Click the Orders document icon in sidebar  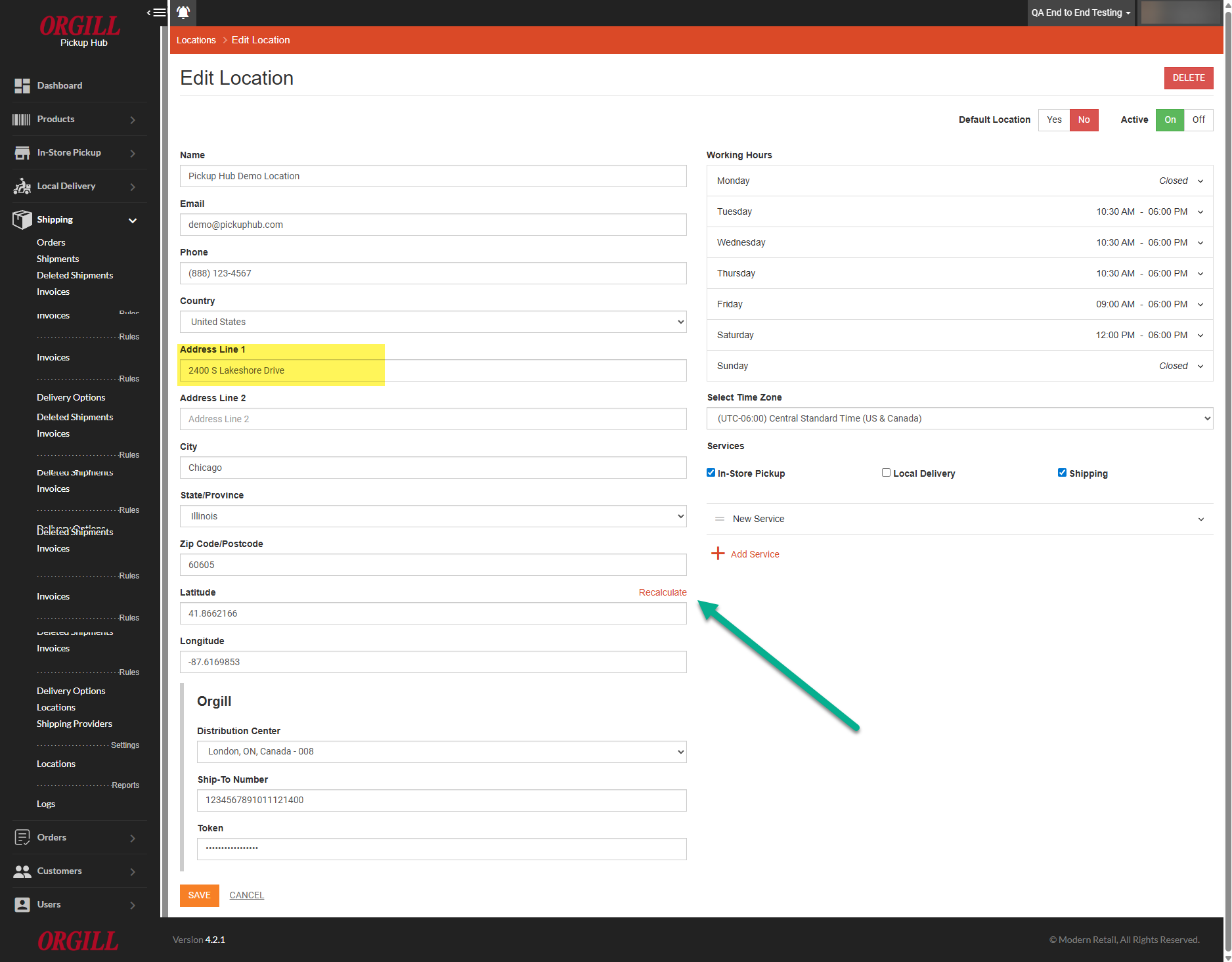(22, 838)
